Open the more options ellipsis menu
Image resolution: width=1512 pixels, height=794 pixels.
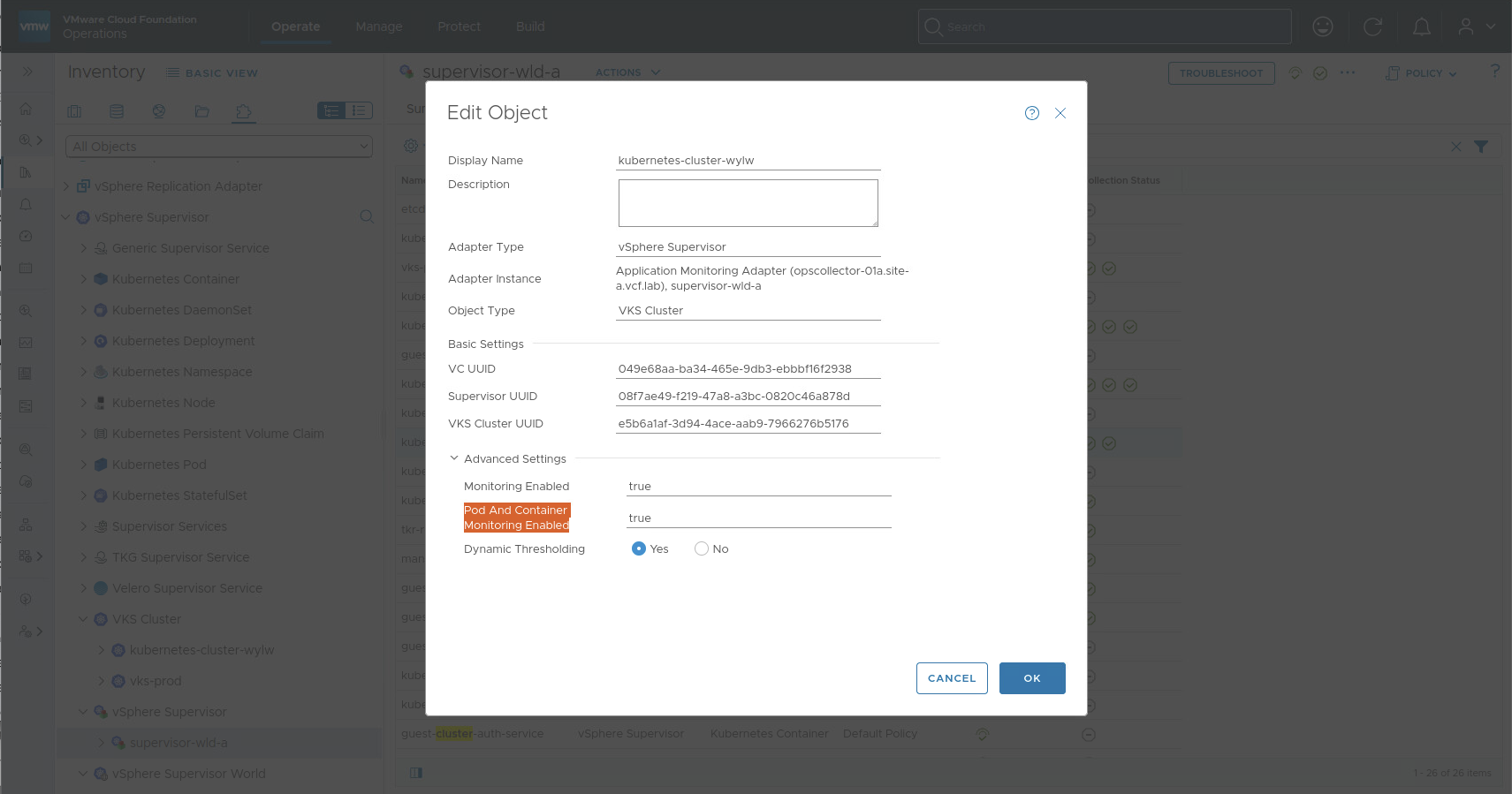pos(1347,72)
